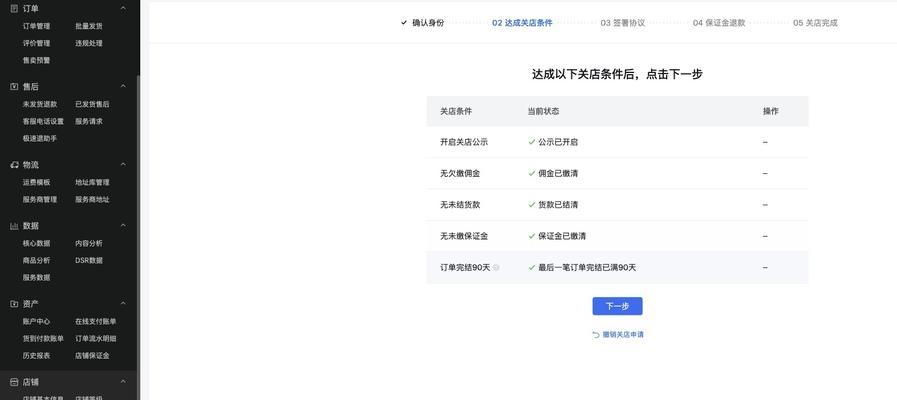
Task: Collapse the 店铺 menu group chevron
Action: click(x=123, y=382)
